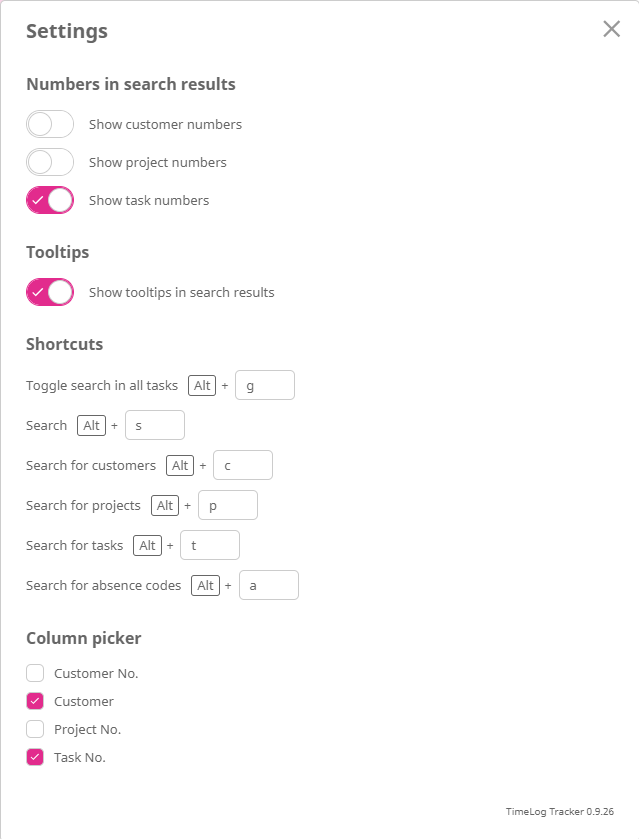Check the Customer No. column checkbox

[x=35, y=673]
